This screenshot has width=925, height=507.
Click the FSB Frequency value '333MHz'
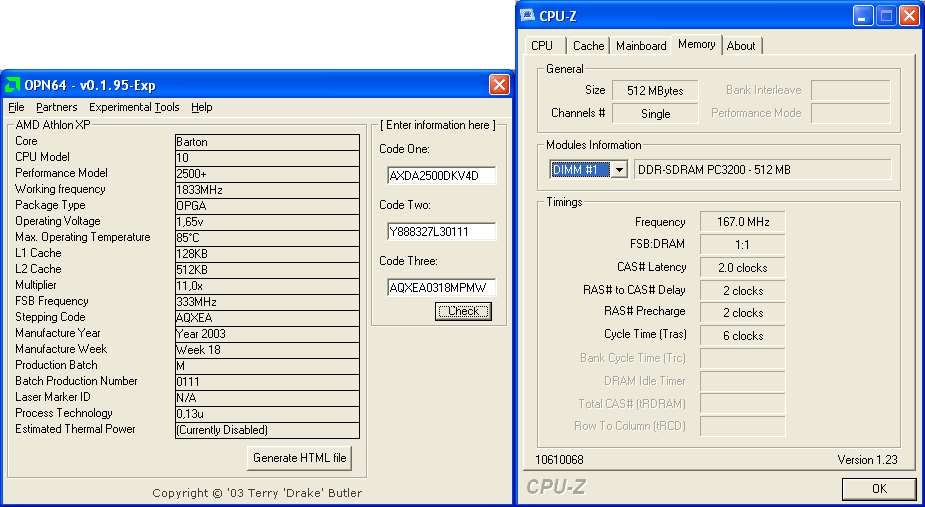[267, 302]
